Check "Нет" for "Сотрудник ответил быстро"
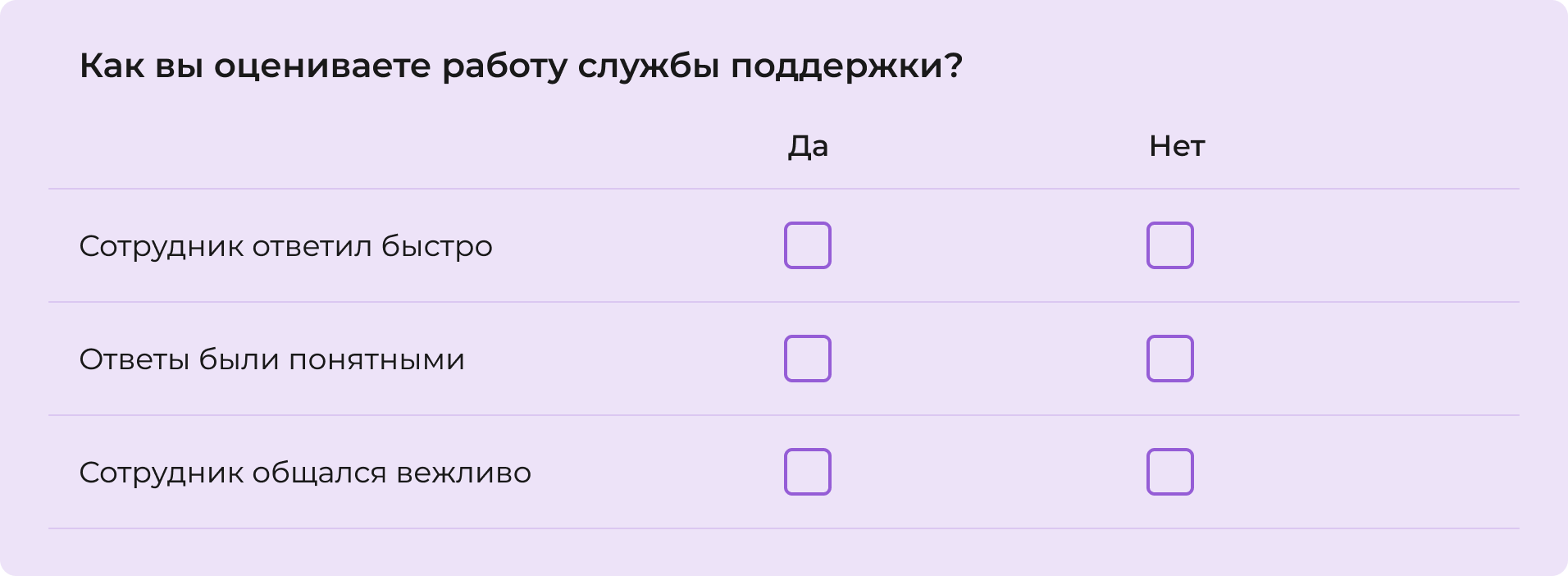1568x576 pixels. click(x=1169, y=245)
